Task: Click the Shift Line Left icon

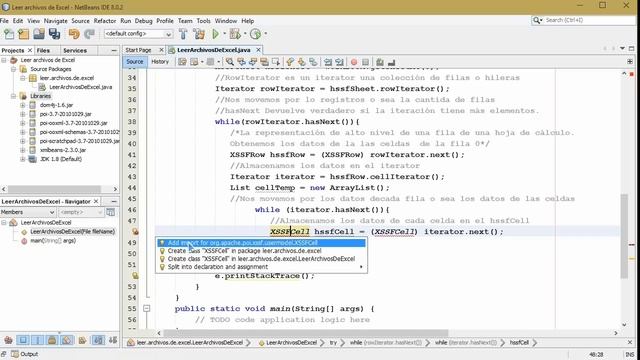Action: pyautogui.click(x=328, y=62)
